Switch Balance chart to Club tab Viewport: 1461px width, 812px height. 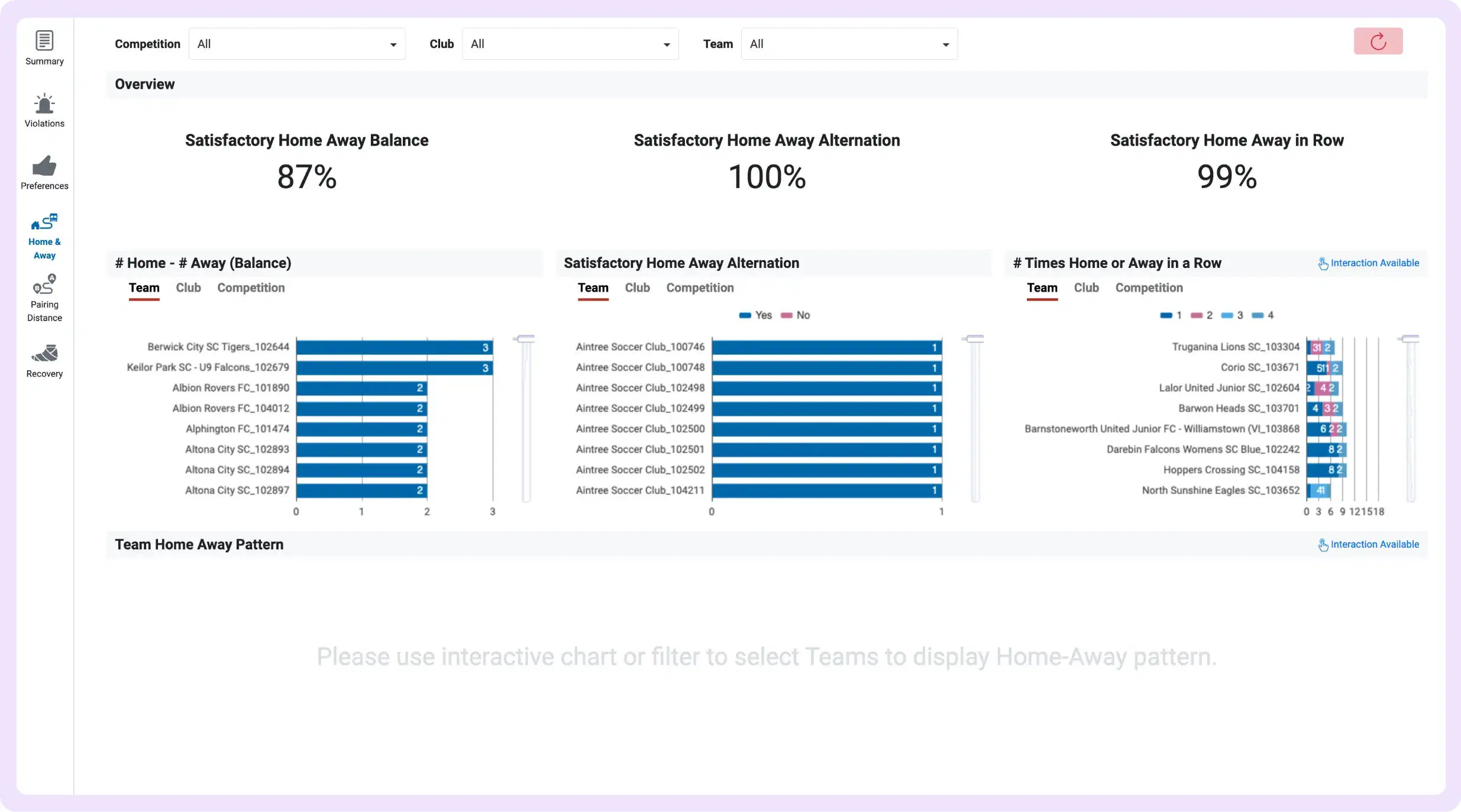(x=188, y=288)
